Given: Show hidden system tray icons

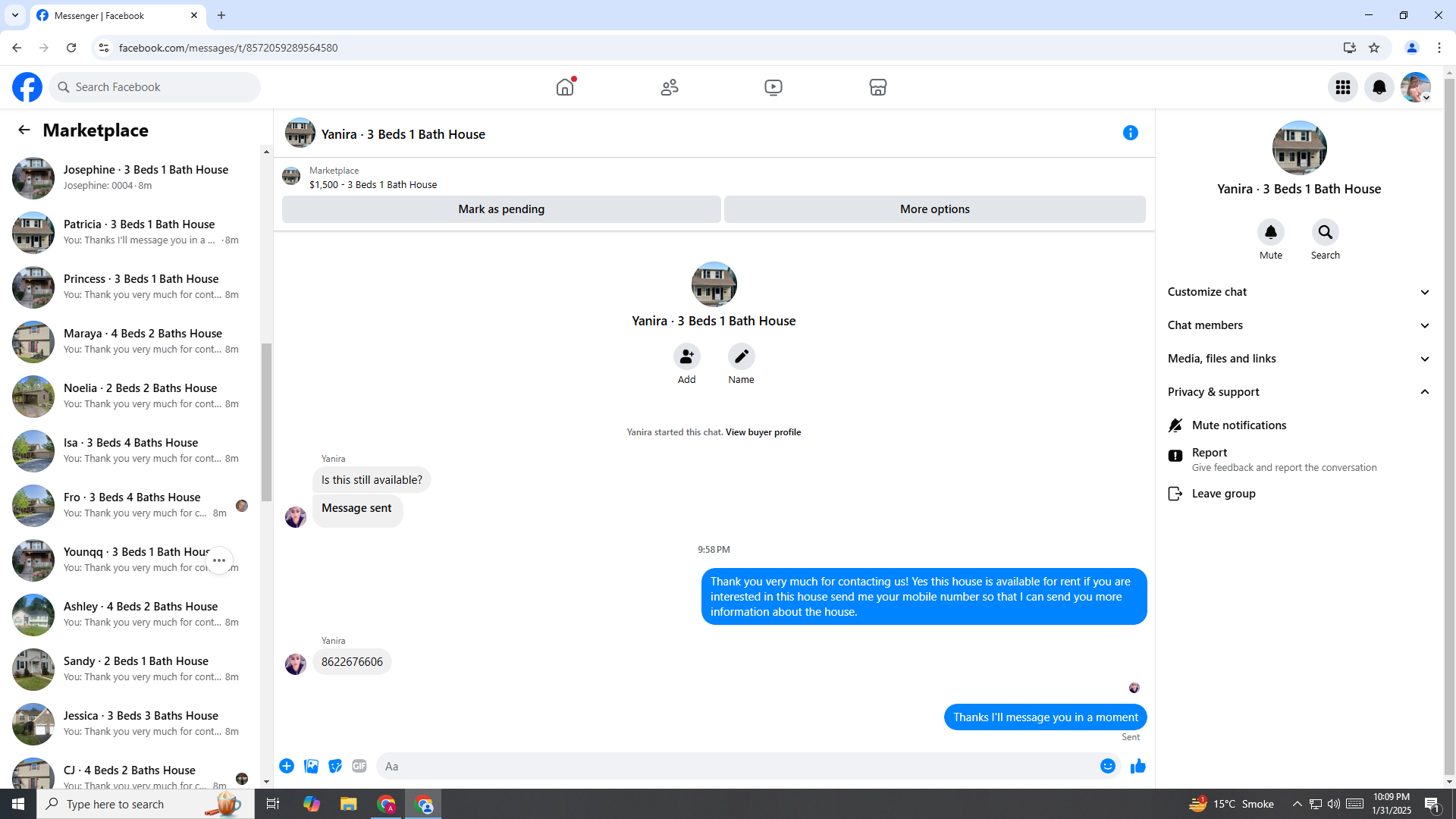Looking at the screenshot, I should (x=1297, y=804).
